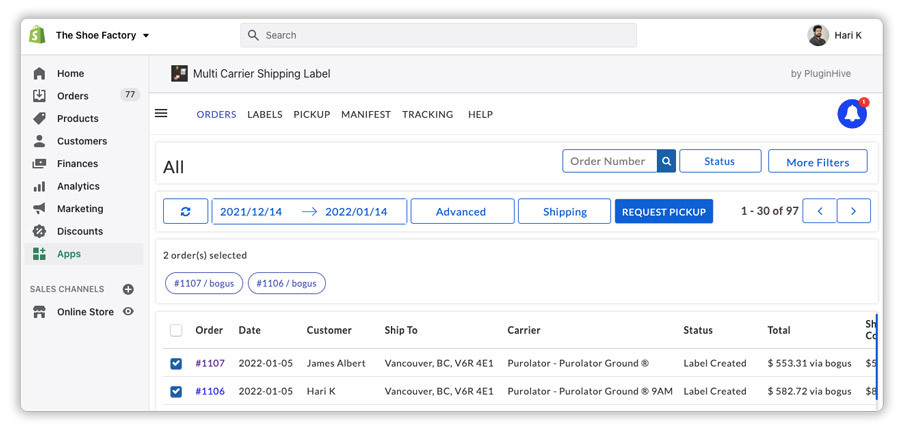
Task: Go to previous page of orders
Action: point(819,211)
